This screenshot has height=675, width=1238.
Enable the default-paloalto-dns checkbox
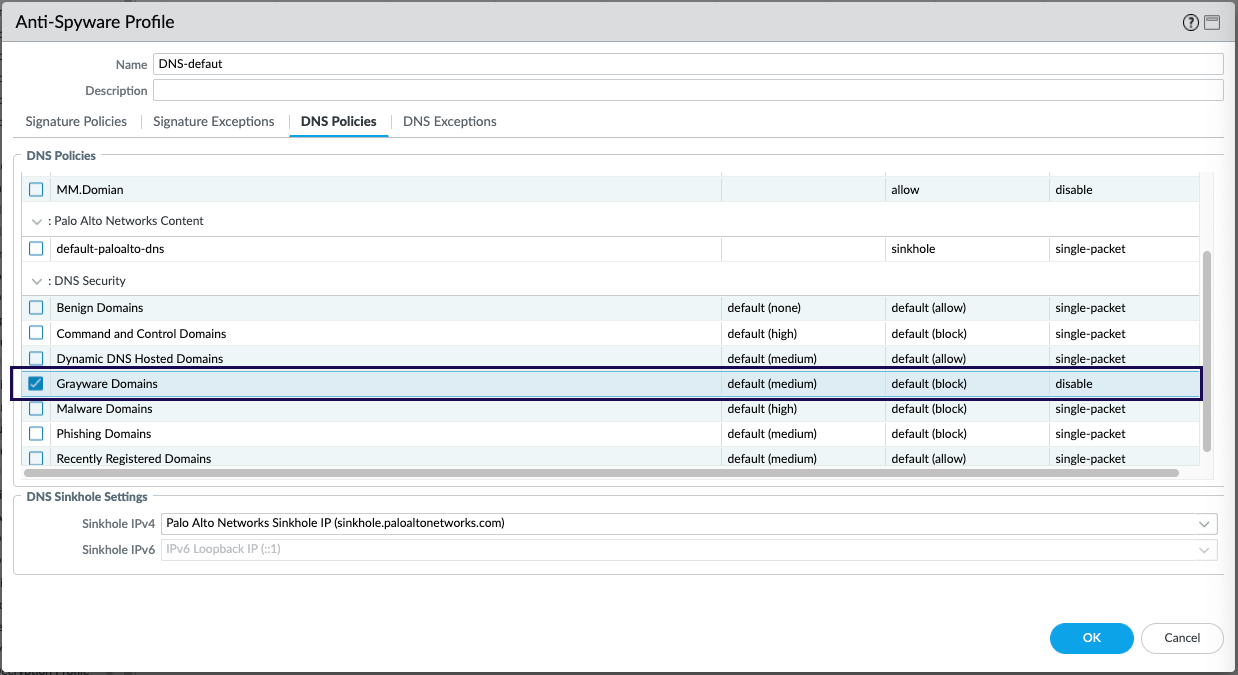pyautogui.click(x=36, y=249)
